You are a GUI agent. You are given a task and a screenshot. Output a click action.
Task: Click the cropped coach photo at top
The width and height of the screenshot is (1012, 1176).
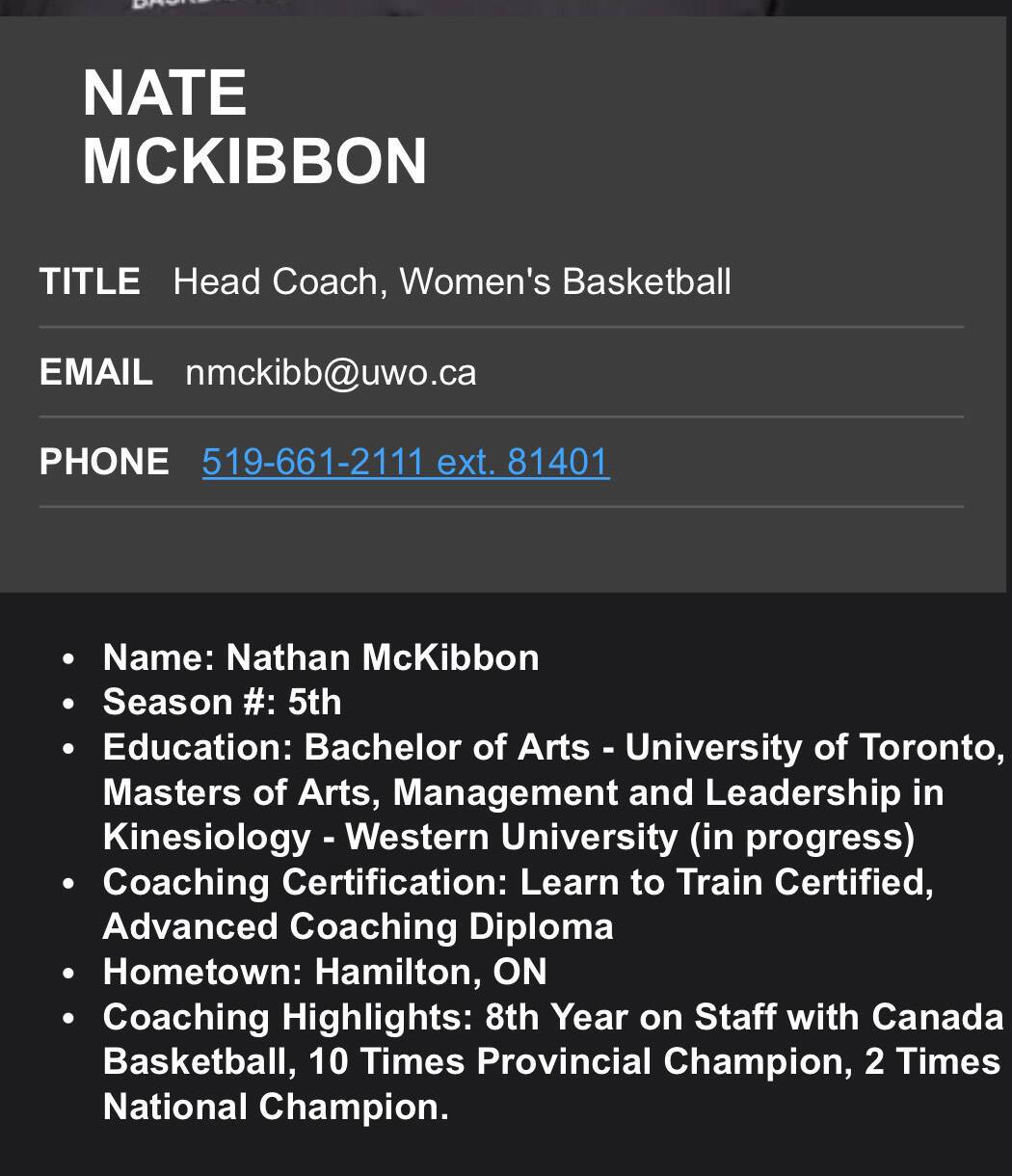[506, 7]
